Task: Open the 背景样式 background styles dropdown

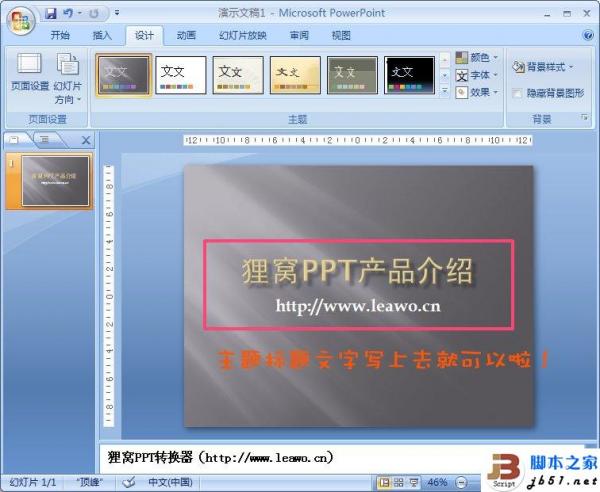Action: tap(543, 67)
